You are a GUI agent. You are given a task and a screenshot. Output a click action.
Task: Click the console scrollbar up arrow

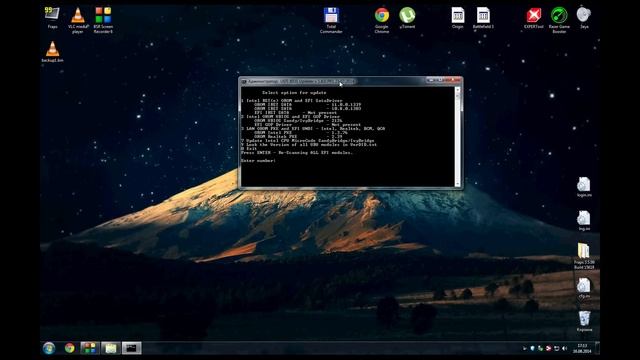458,89
